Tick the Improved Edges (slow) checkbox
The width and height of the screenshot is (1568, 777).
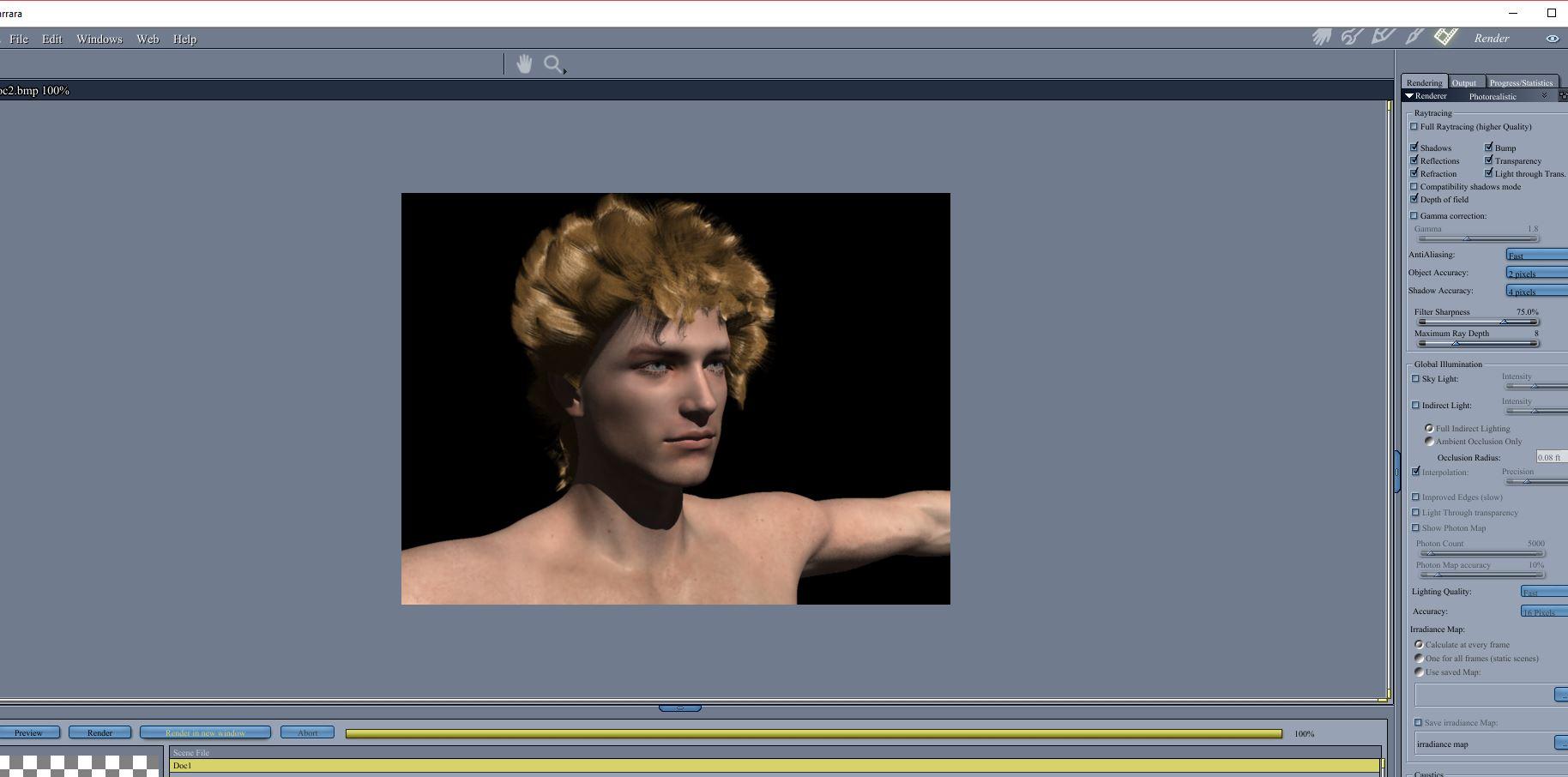click(1416, 497)
